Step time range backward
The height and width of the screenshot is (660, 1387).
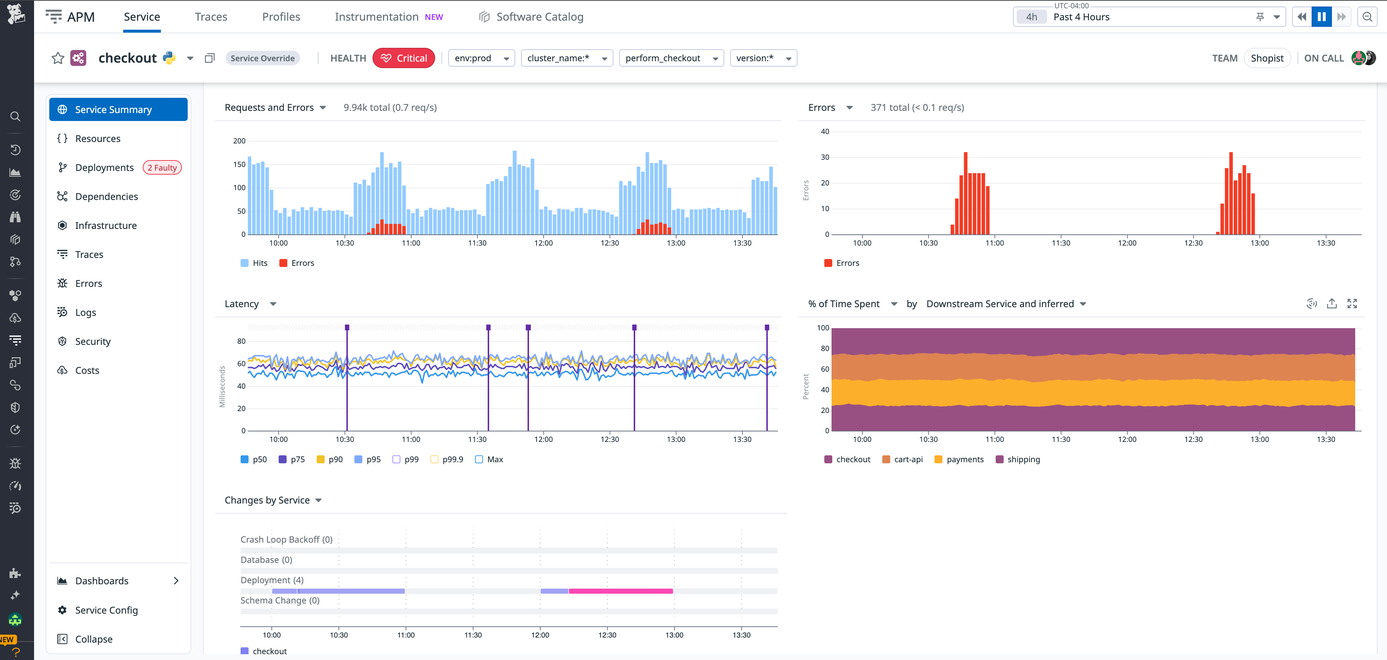[x=1301, y=17]
